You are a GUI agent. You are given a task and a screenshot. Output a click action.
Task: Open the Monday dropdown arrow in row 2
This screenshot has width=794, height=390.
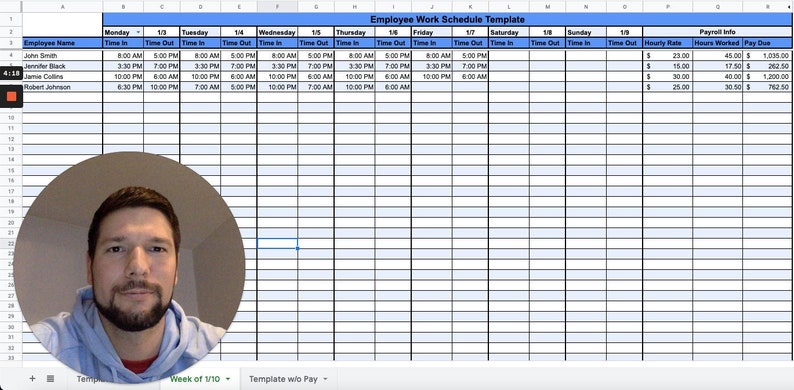click(x=138, y=32)
